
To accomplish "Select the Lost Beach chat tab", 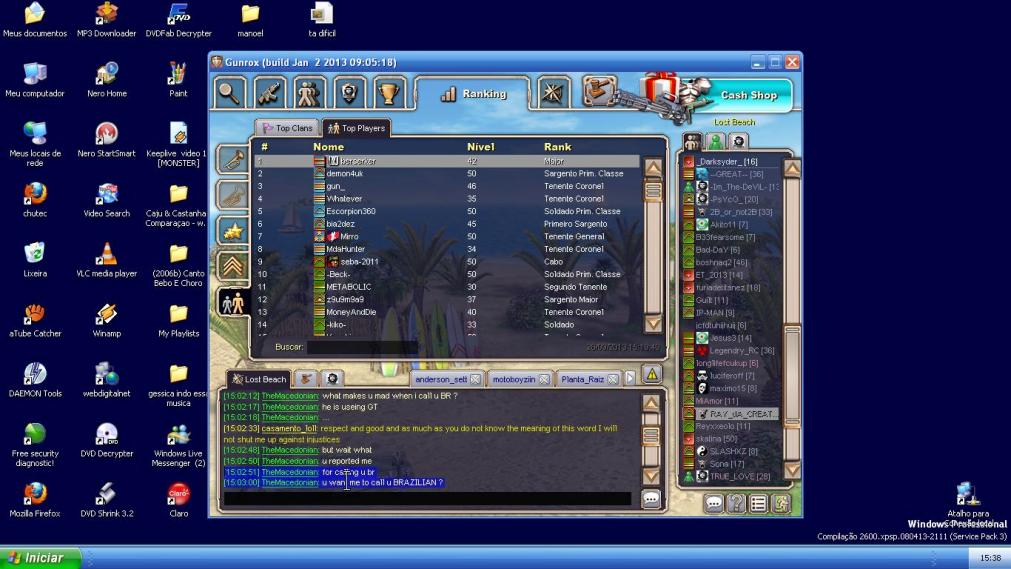I will (258, 379).
